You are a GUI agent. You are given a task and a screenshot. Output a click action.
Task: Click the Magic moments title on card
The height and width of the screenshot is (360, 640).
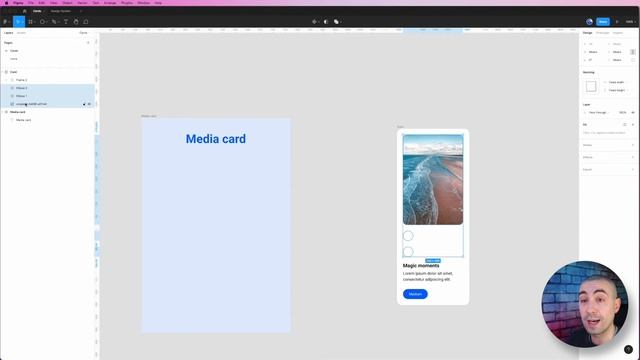(421, 265)
